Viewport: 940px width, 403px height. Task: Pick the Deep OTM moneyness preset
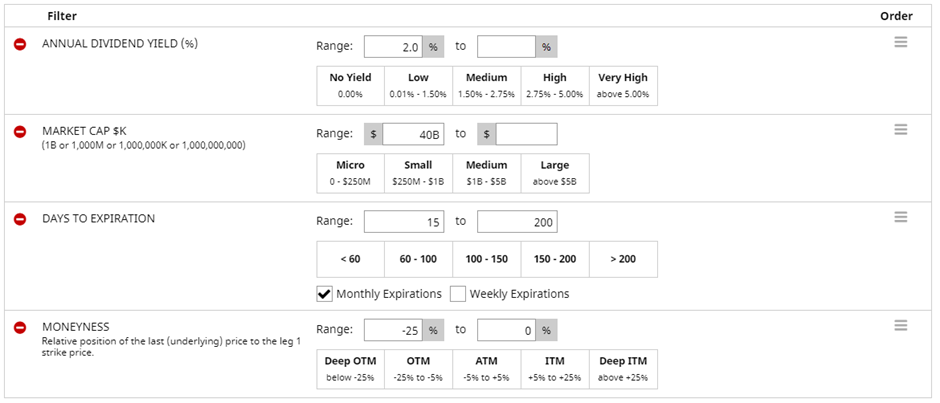[350, 368]
